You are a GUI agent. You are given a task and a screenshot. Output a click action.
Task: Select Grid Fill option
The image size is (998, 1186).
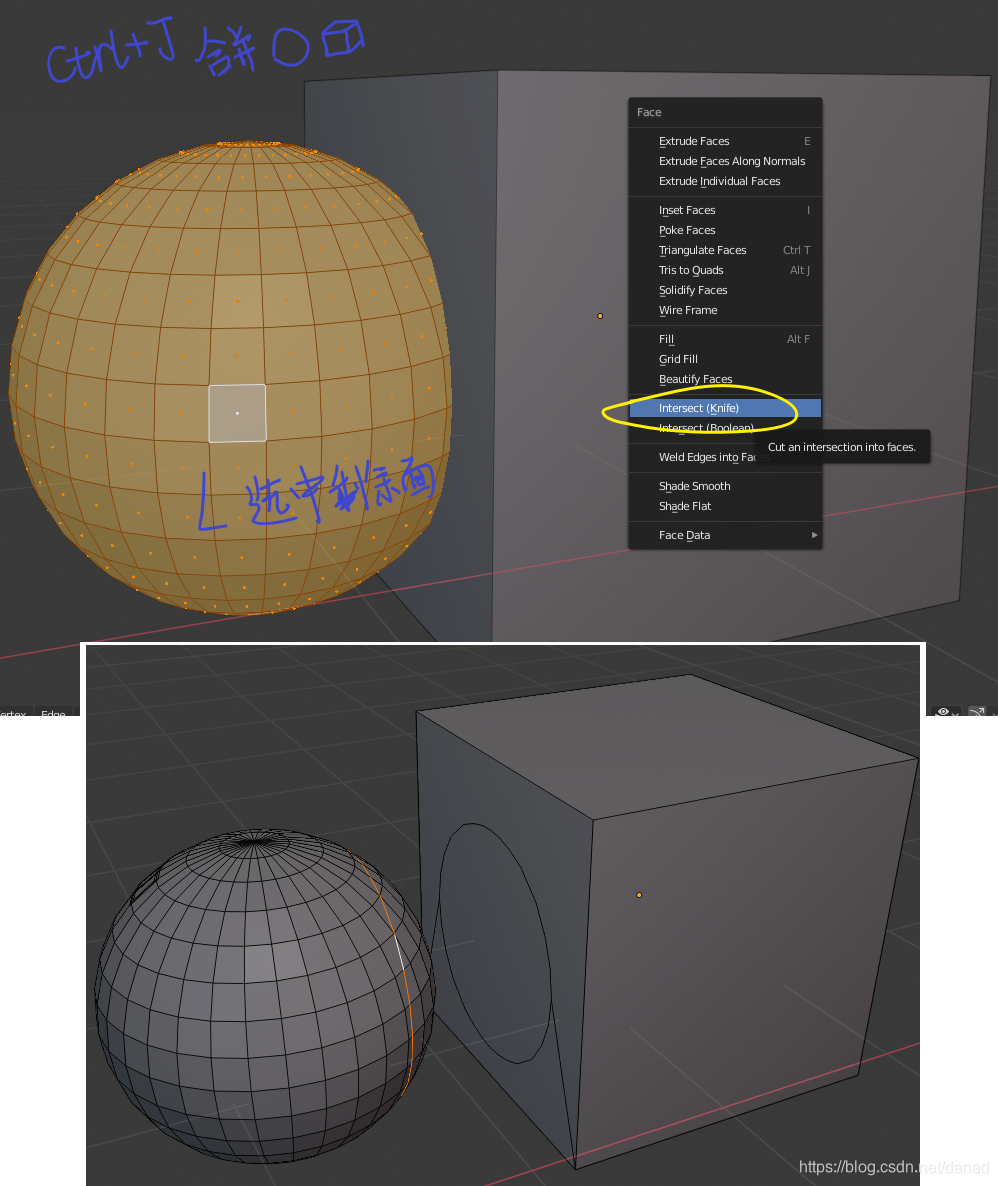coord(725,359)
